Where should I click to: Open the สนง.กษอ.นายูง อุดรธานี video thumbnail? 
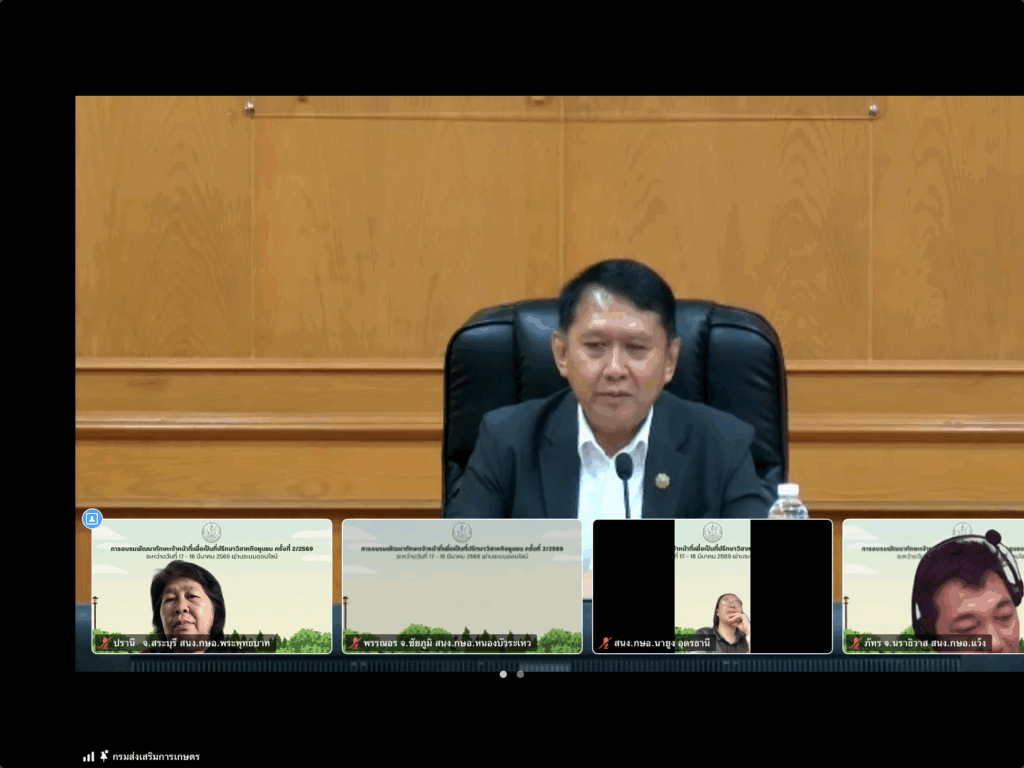click(712, 585)
